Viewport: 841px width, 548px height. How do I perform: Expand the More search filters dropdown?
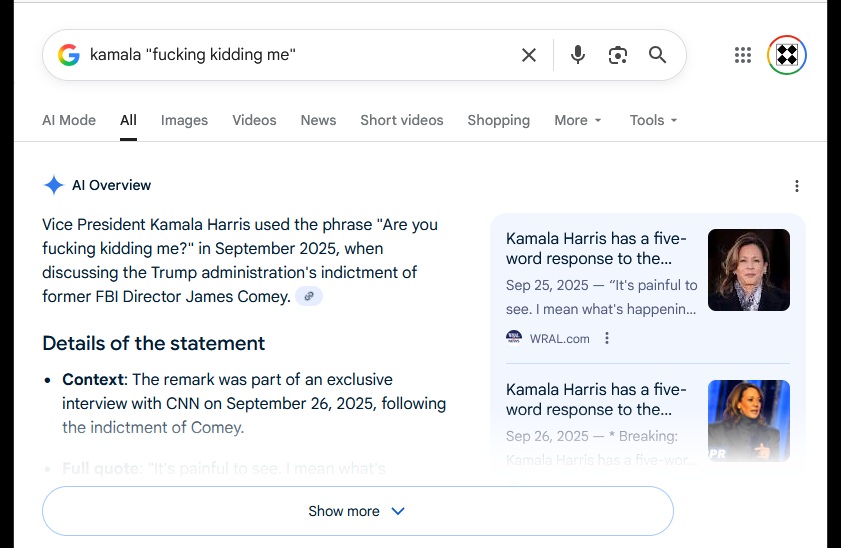click(x=578, y=120)
